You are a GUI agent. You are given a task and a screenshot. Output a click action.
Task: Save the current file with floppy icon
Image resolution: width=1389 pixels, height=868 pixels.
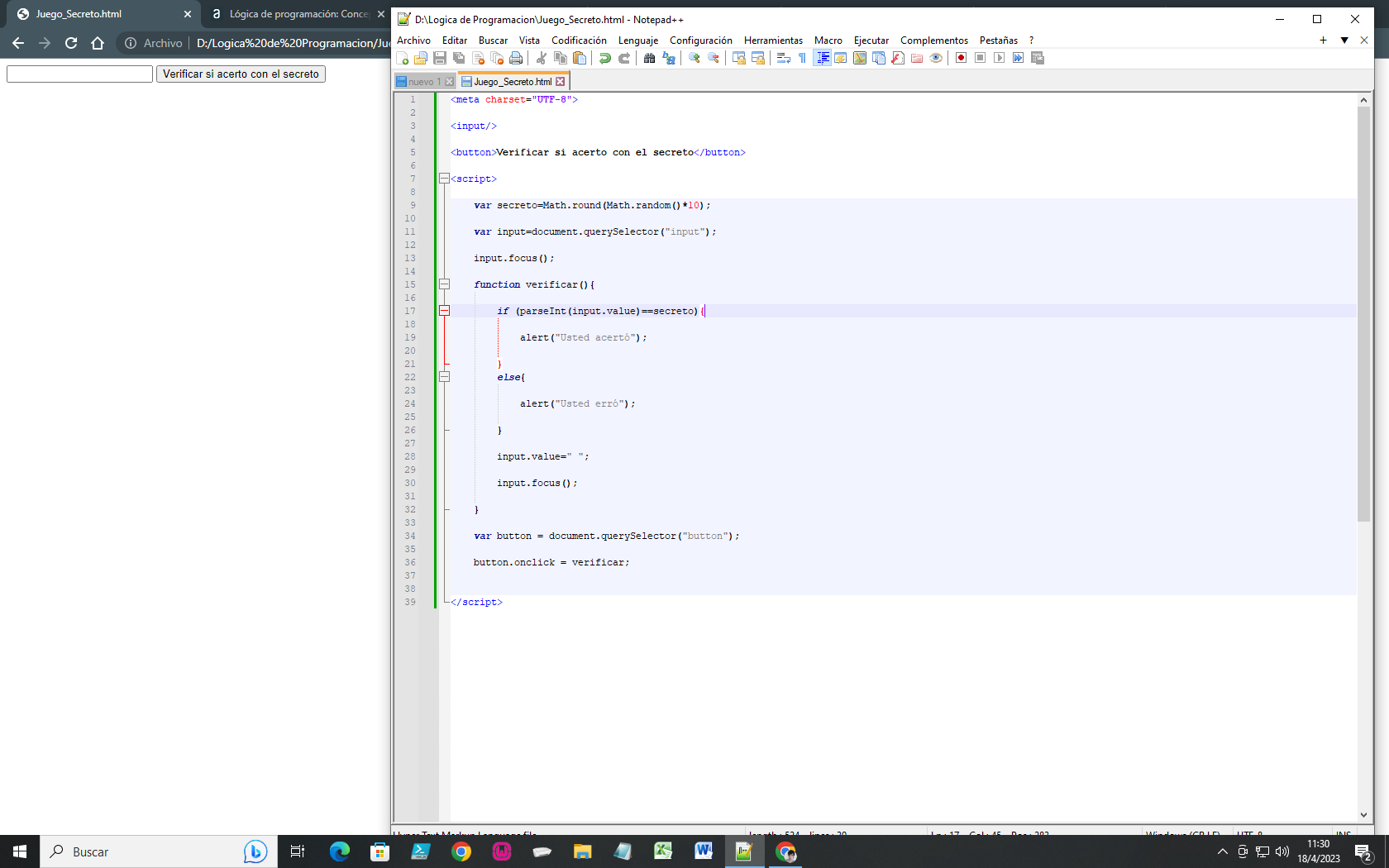[440, 58]
